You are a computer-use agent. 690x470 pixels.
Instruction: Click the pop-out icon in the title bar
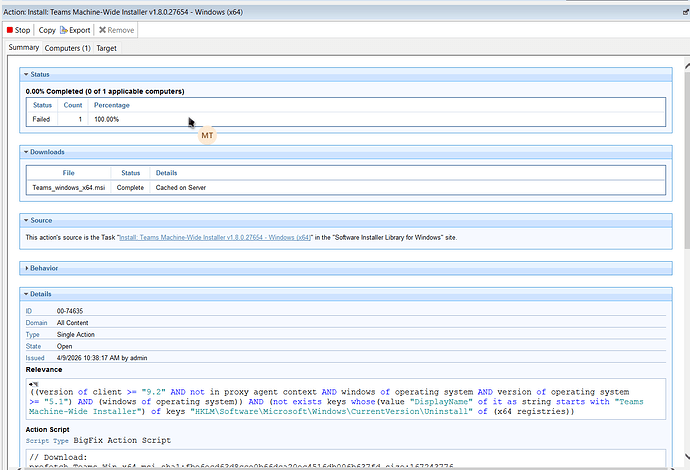coord(686,12)
